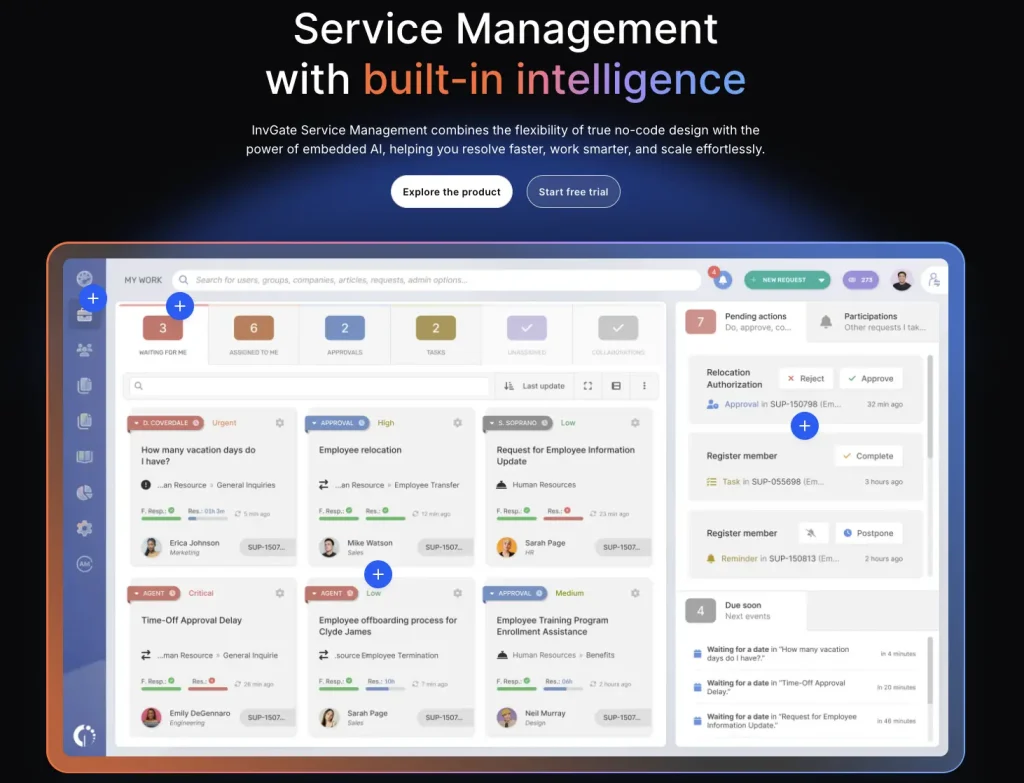This screenshot has height=783, width=1024.
Task: Click the user switch icon at top right
Action: [x=934, y=280]
